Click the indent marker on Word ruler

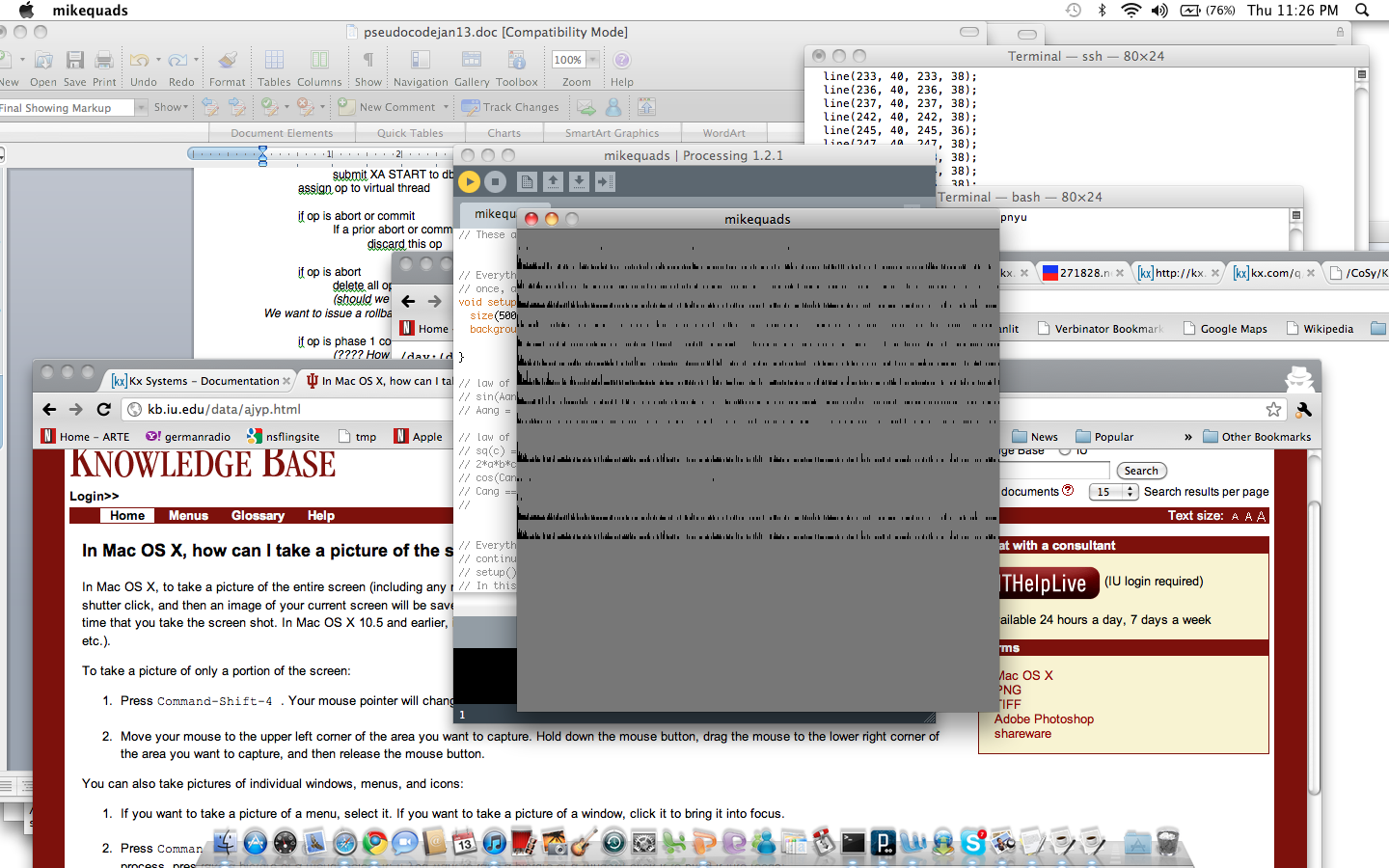(x=262, y=154)
